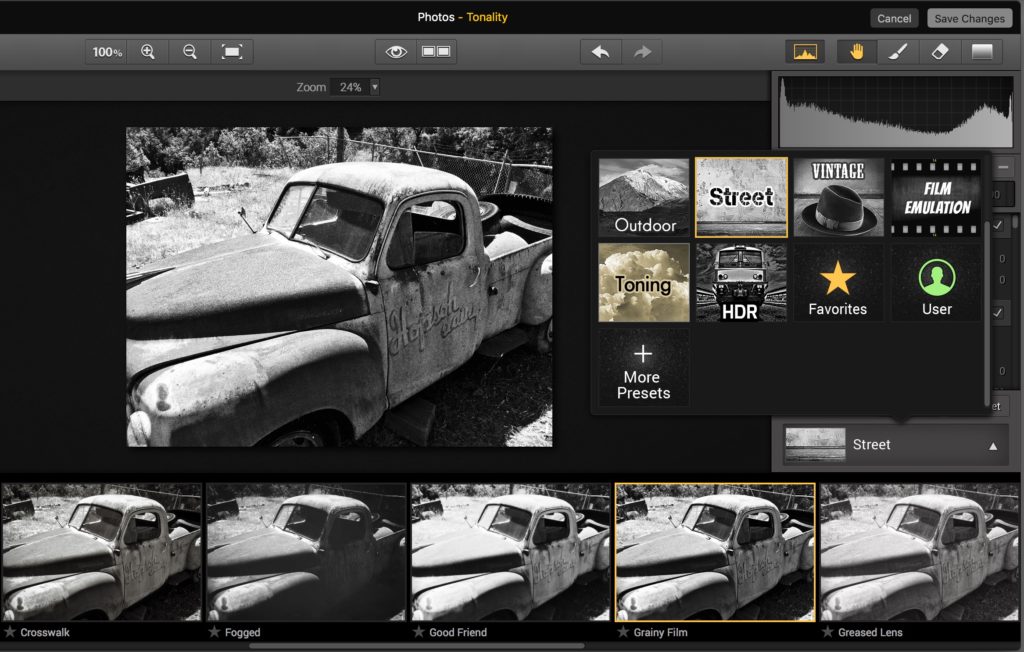
Task: Enable the side-by-side compare view icon
Action: [436, 51]
